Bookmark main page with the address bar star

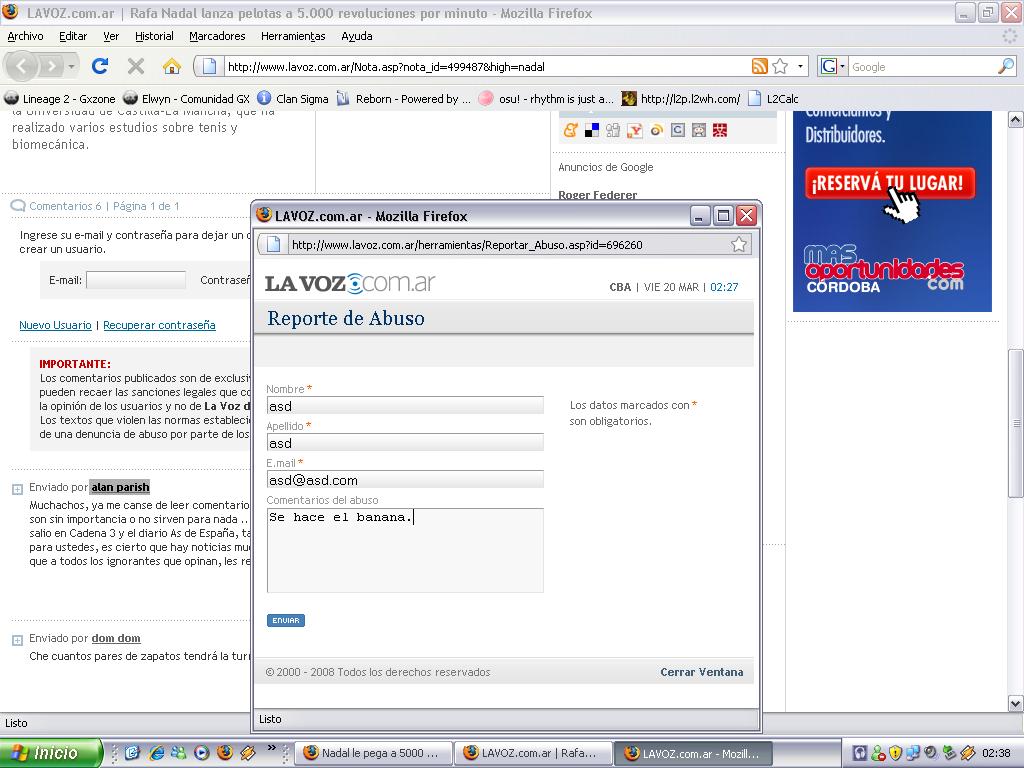[x=780, y=66]
